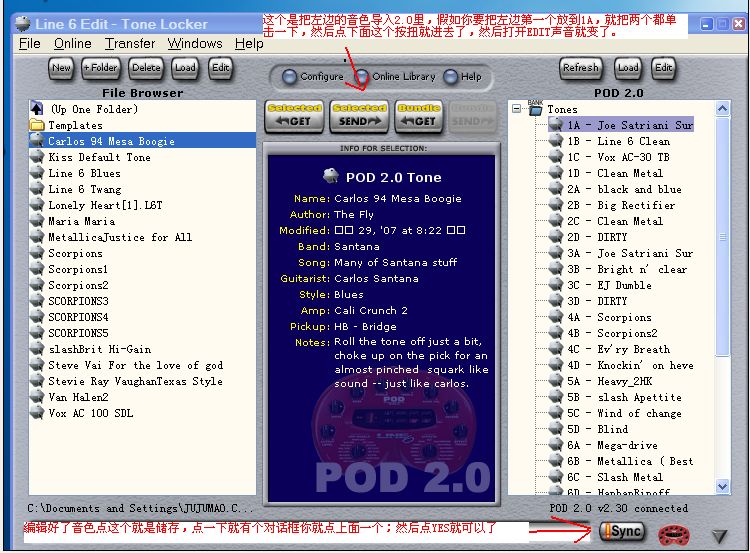Image resolution: width=750 pixels, height=553 pixels.
Task: Click the tone icon for 2B - Big Rectifier
Action: pos(555,205)
